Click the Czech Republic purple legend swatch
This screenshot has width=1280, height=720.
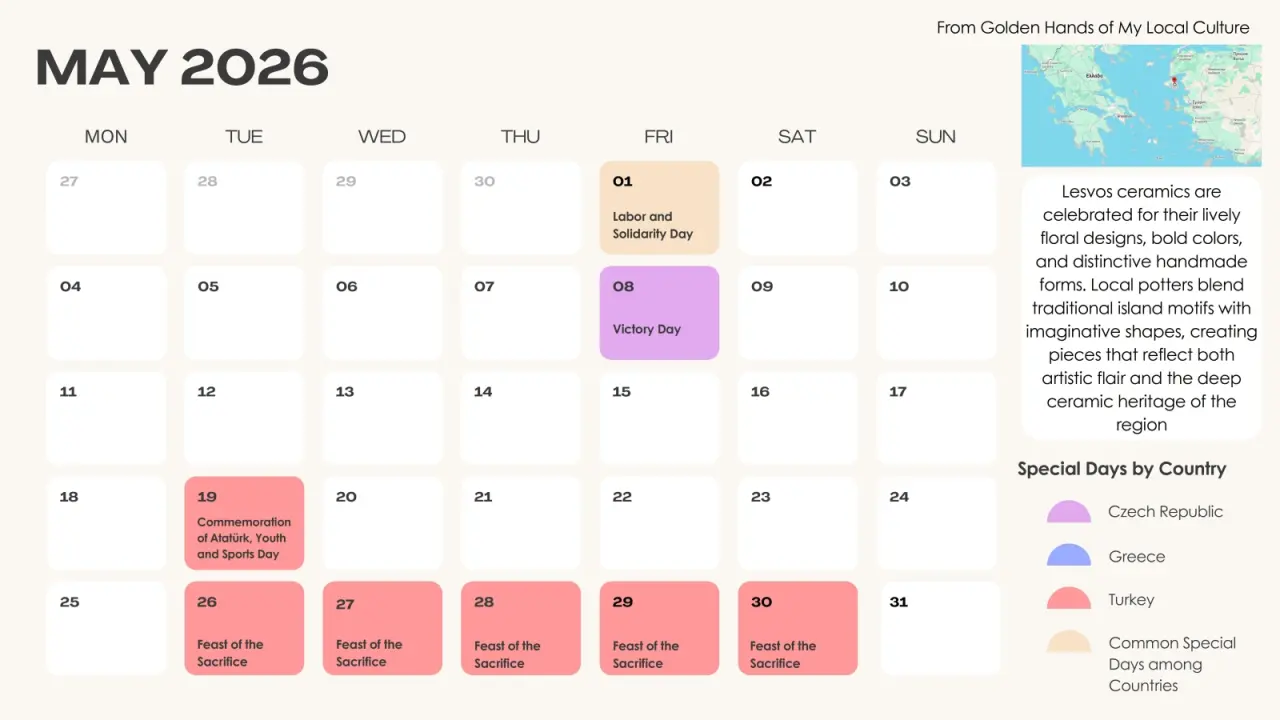point(1069,513)
